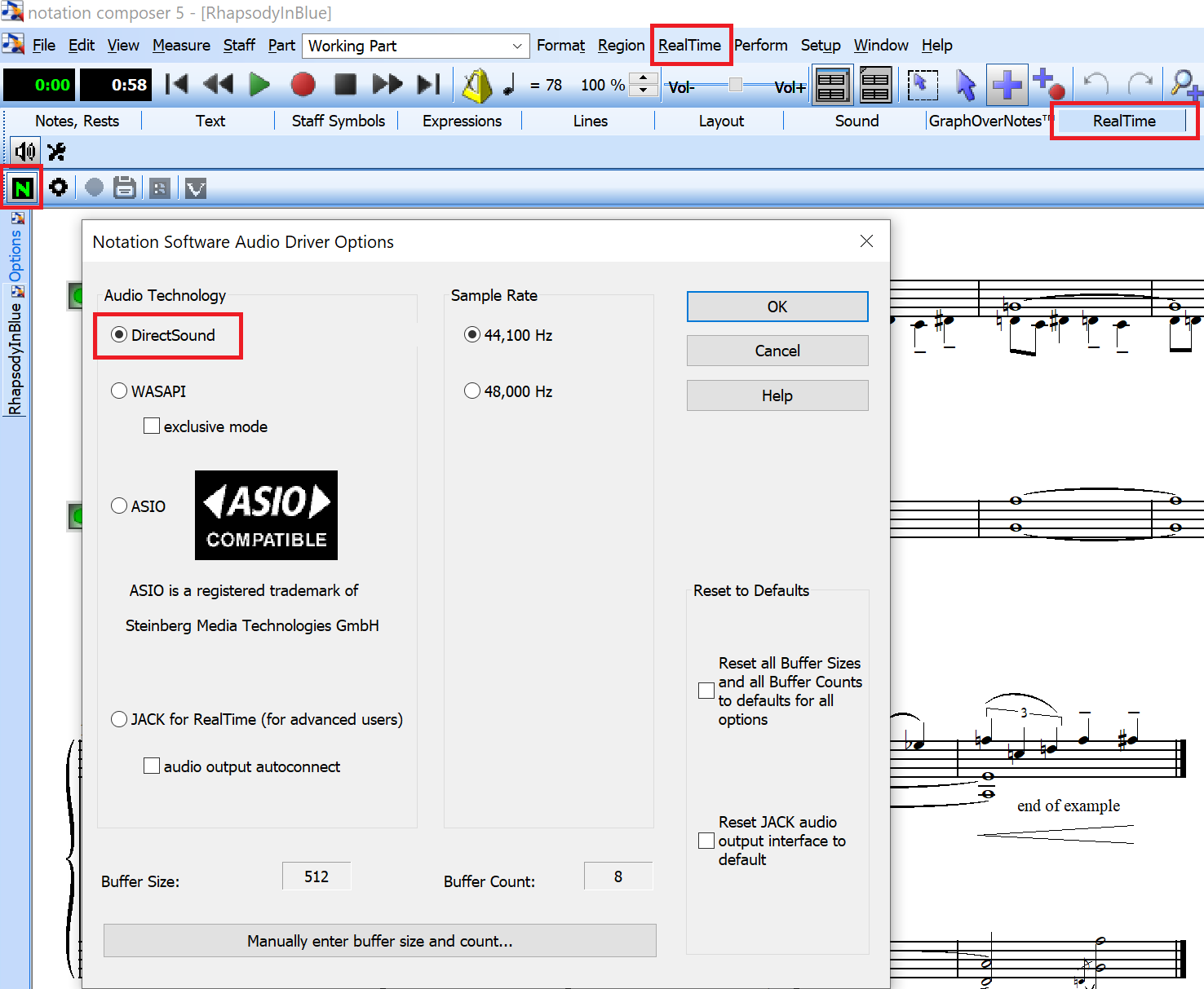Click the blue arrow pointer tool
1204x989 pixels.
click(965, 85)
